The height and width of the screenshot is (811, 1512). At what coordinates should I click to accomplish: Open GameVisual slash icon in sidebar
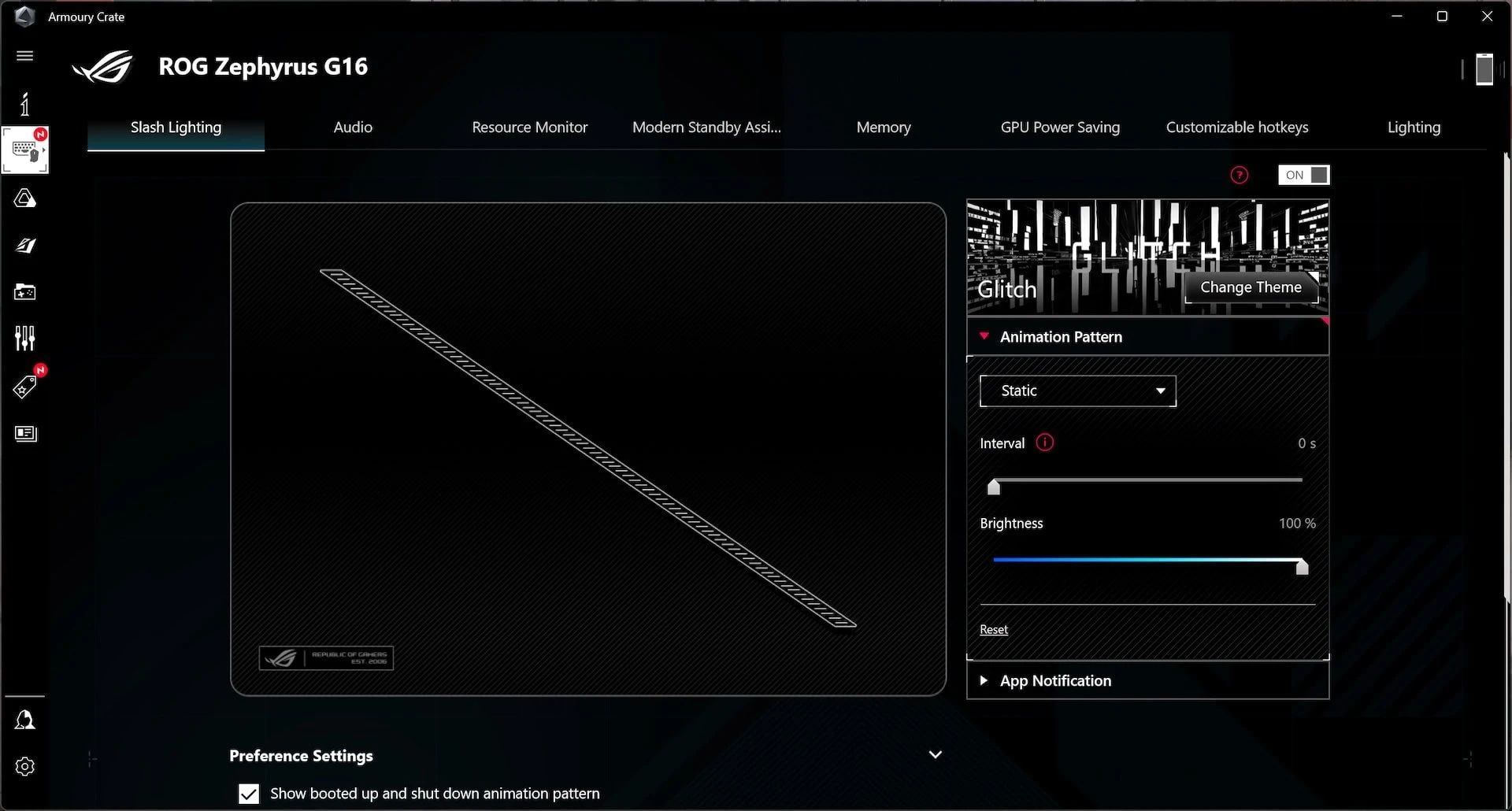tap(25, 246)
